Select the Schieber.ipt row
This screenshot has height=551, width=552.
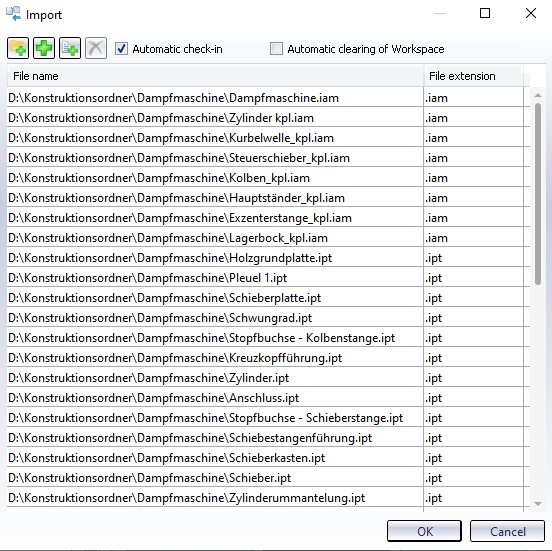[x=268, y=478]
